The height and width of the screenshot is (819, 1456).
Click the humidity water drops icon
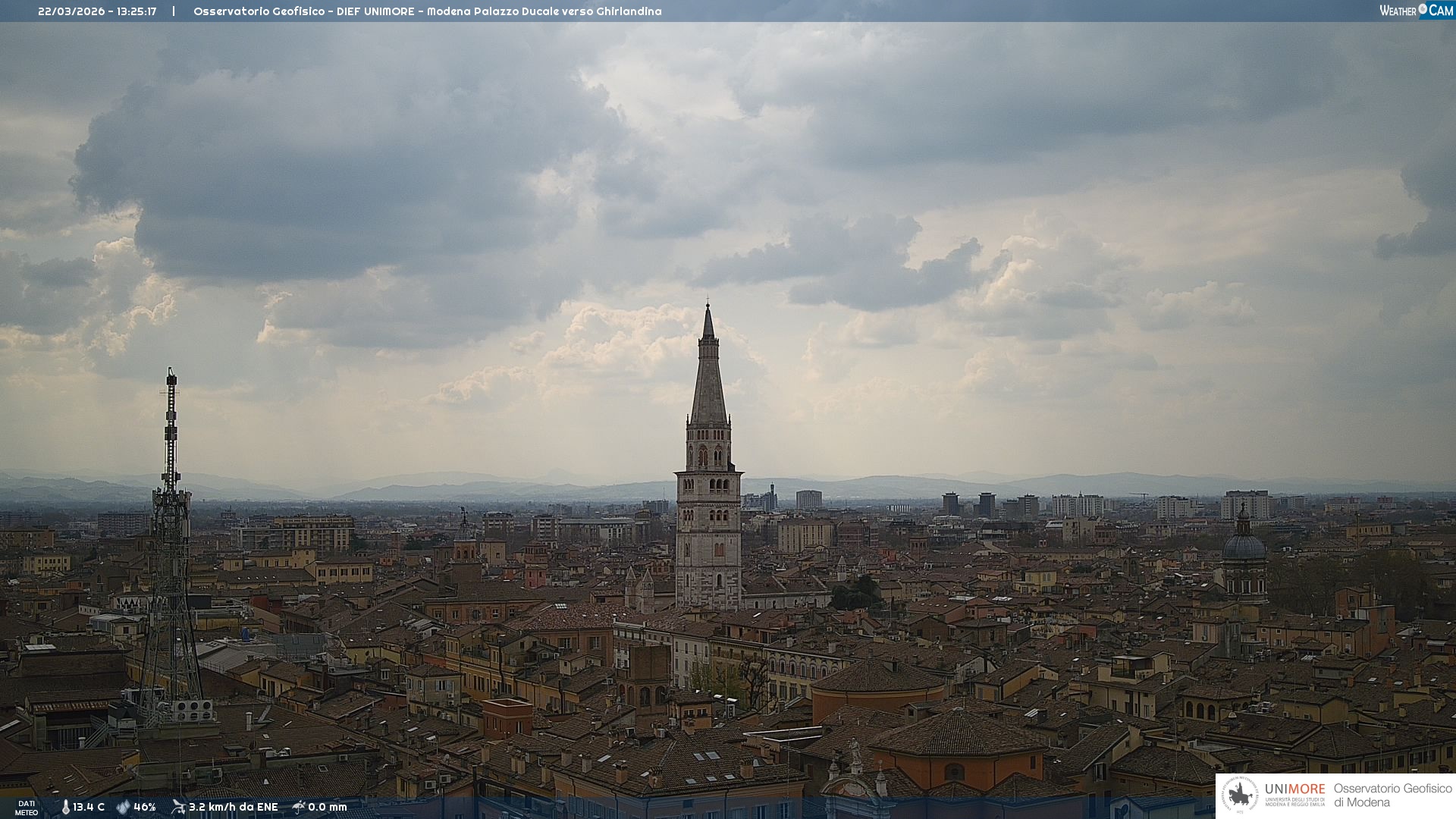coord(123,808)
